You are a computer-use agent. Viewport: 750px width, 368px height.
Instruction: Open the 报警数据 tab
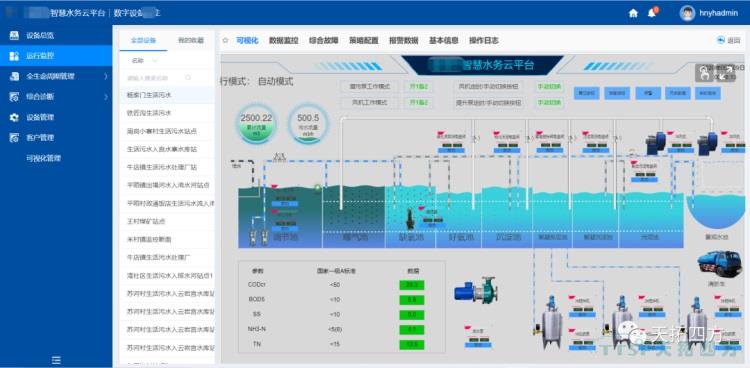click(404, 41)
